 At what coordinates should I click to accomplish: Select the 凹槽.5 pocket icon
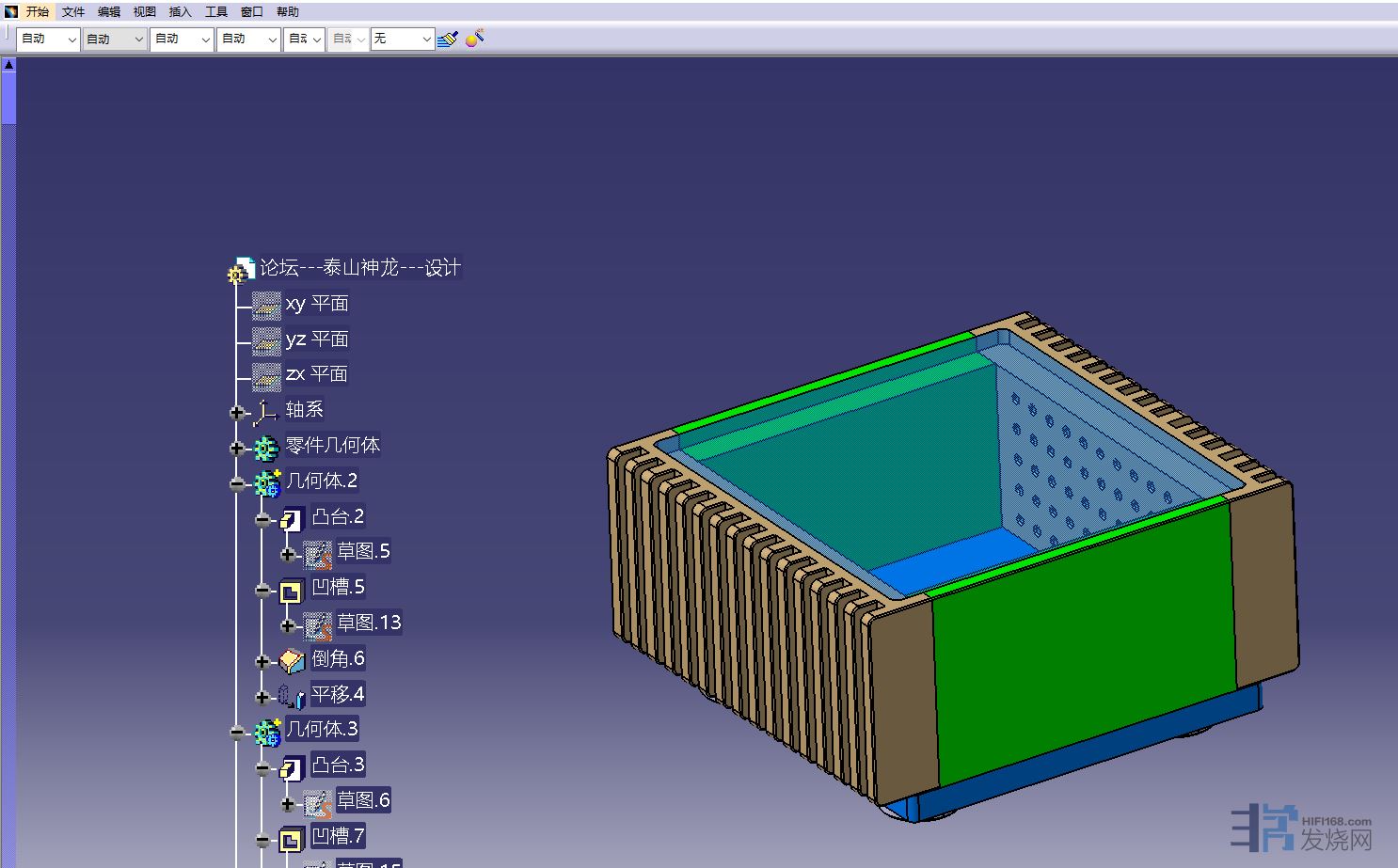pos(292,590)
